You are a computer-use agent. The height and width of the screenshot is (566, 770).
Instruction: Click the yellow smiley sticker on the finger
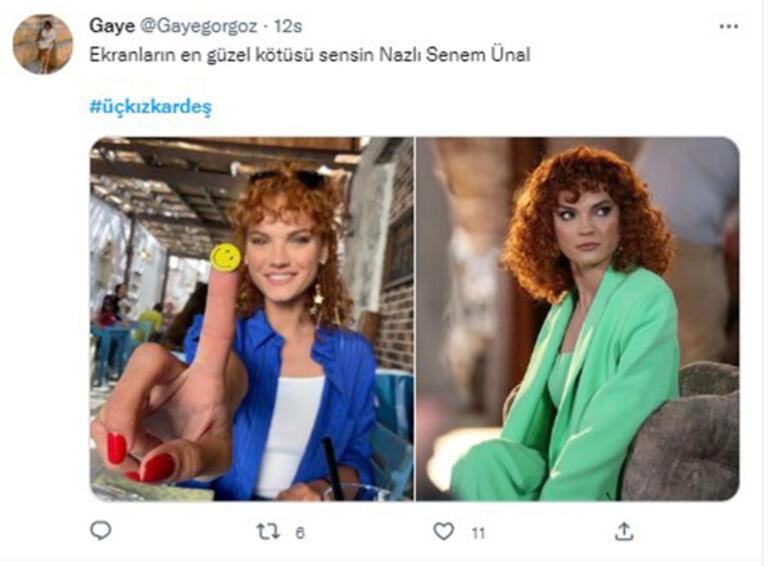click(225, 257)
